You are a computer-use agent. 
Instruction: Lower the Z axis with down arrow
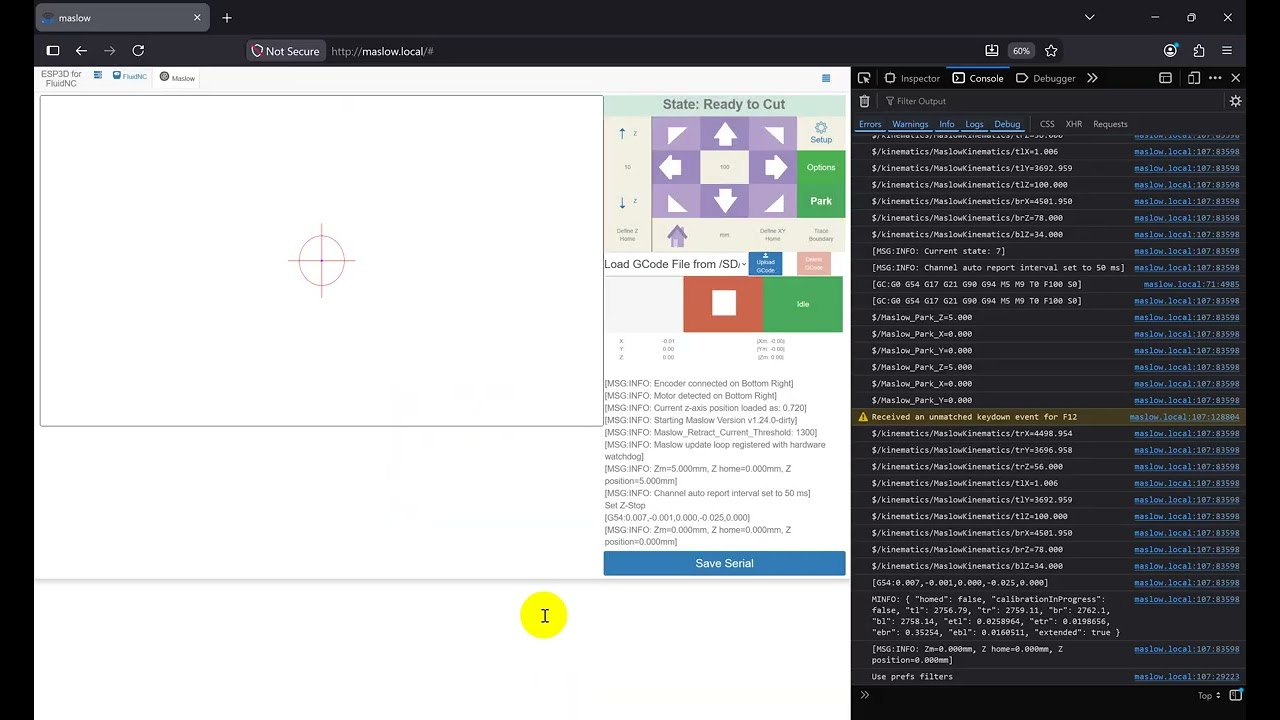coord(627,202)
